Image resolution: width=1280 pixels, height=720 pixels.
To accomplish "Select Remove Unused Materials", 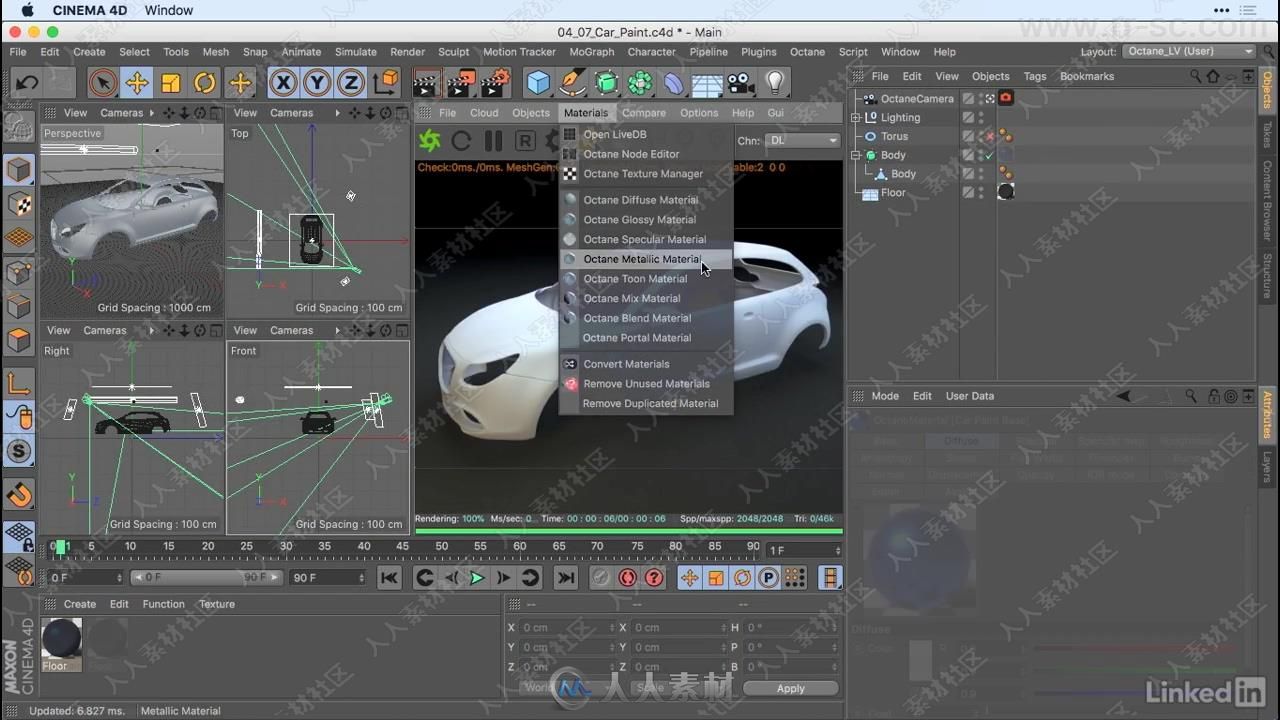I will (x=646, y=384).
